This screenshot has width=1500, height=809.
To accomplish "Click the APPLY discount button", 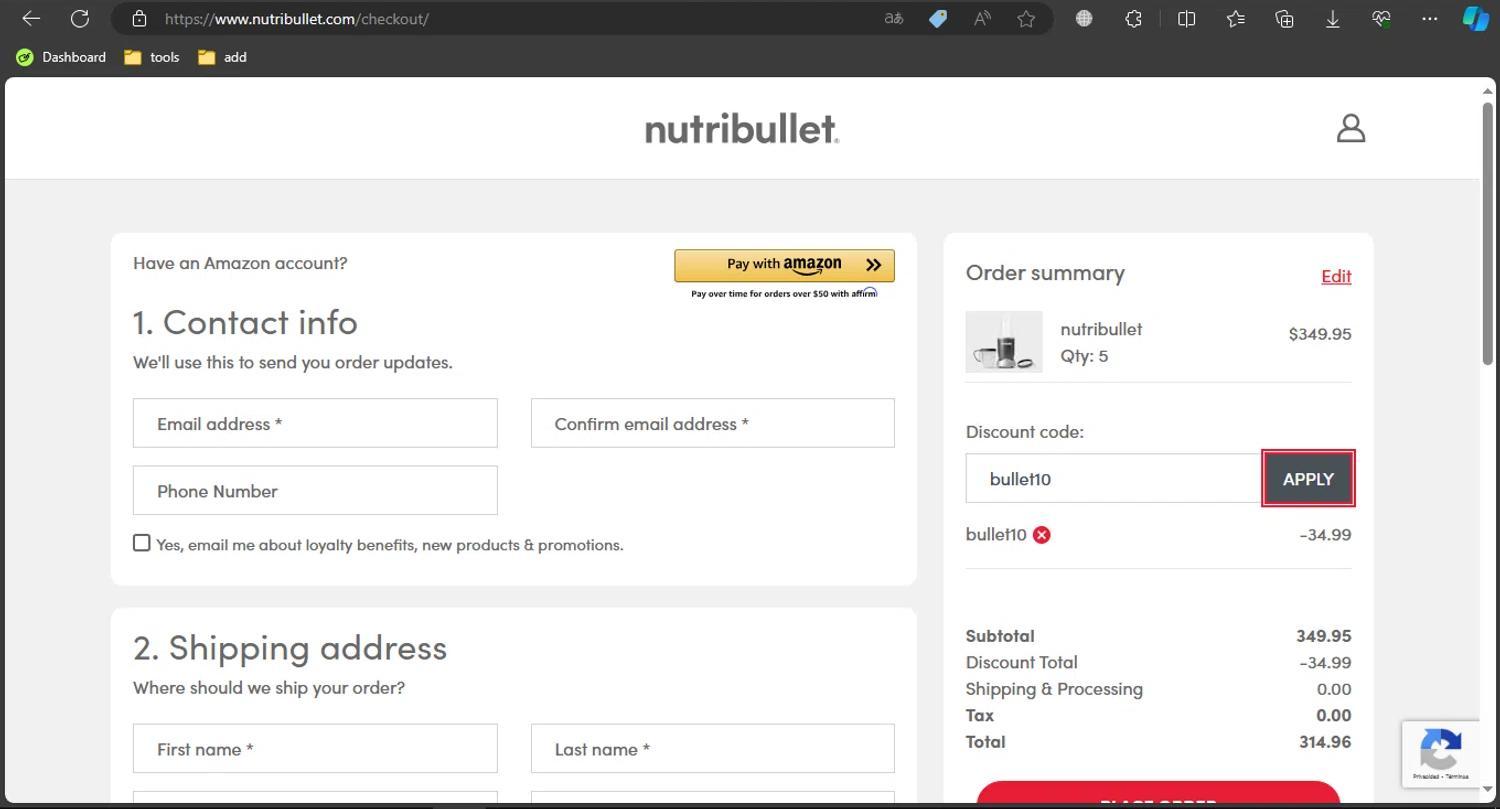I will click(x=1308, y=478).
